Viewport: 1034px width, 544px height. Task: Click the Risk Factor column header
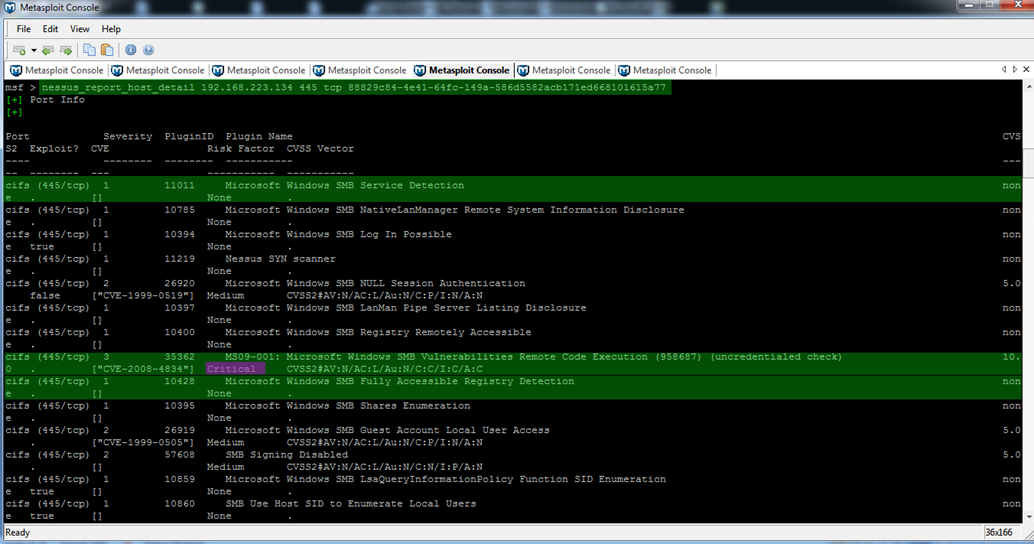coord(241,149)
